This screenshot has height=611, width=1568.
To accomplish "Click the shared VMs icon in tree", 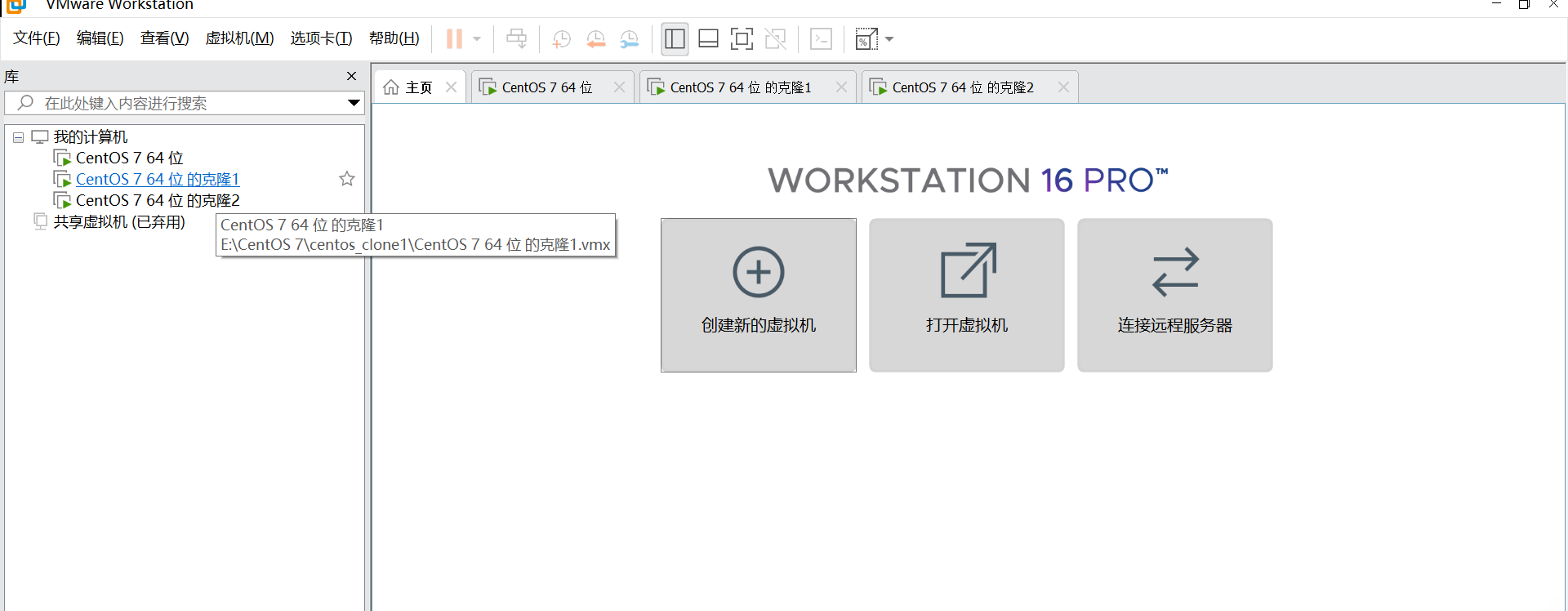I will 41,221.
